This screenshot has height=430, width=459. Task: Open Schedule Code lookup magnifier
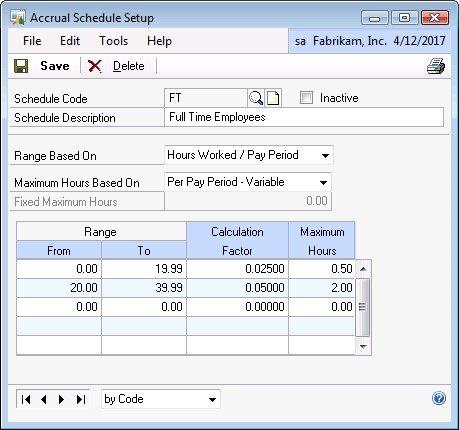coord(256,98)
